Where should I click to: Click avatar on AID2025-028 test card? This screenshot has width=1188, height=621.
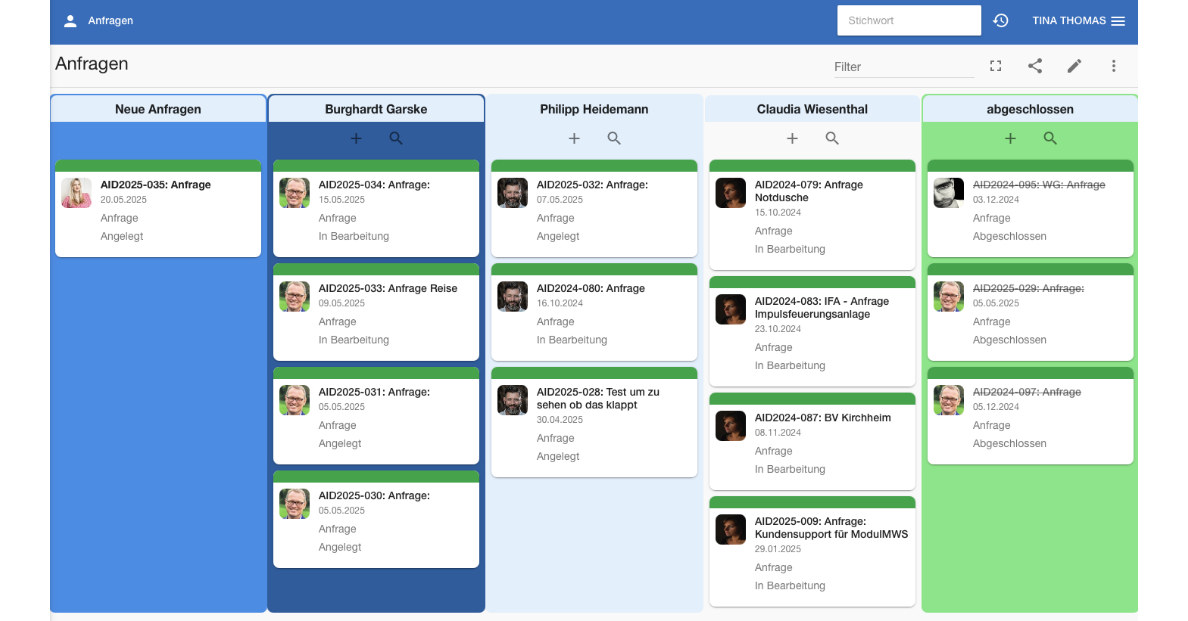pos(512,400)
